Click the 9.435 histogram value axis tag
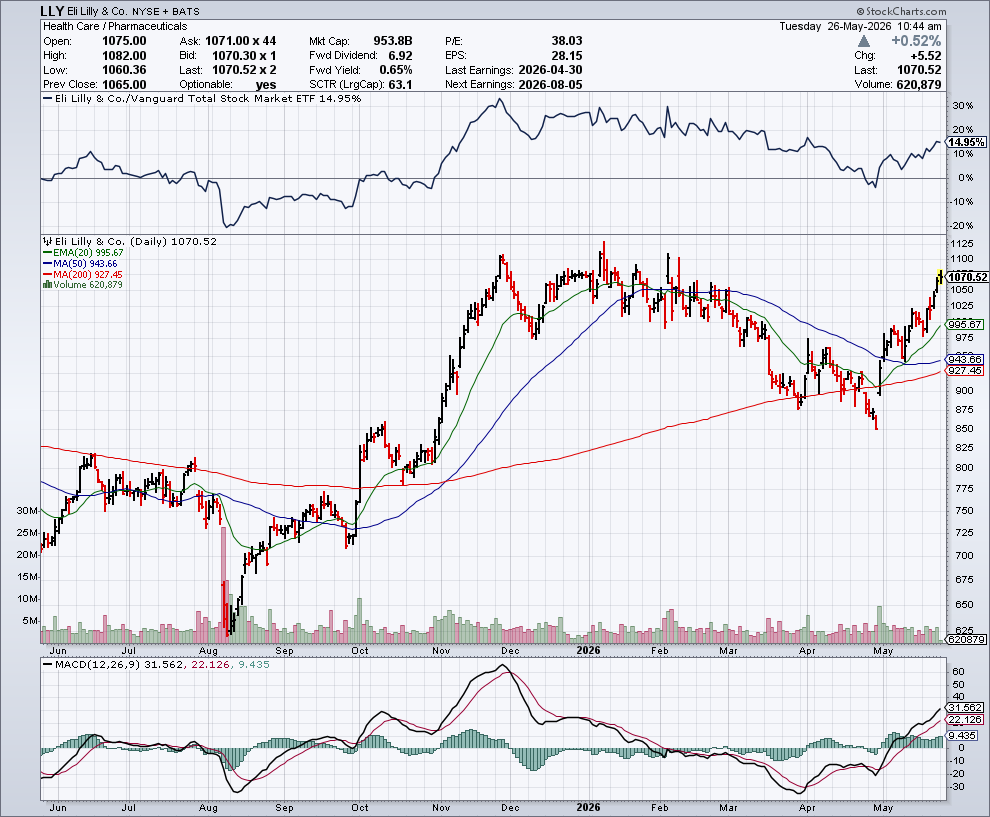The image size is (990, 817). pos(962,736)
